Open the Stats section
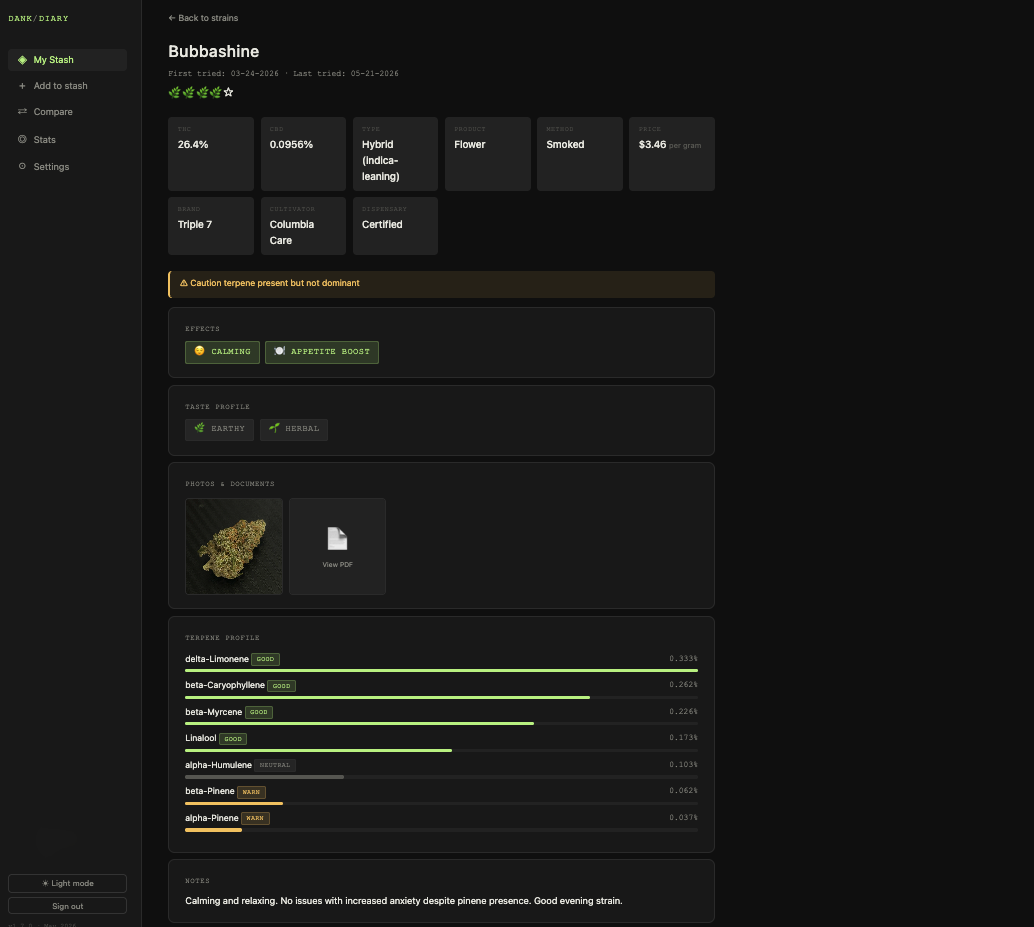1034x927 pixels. tap(67, 139)
